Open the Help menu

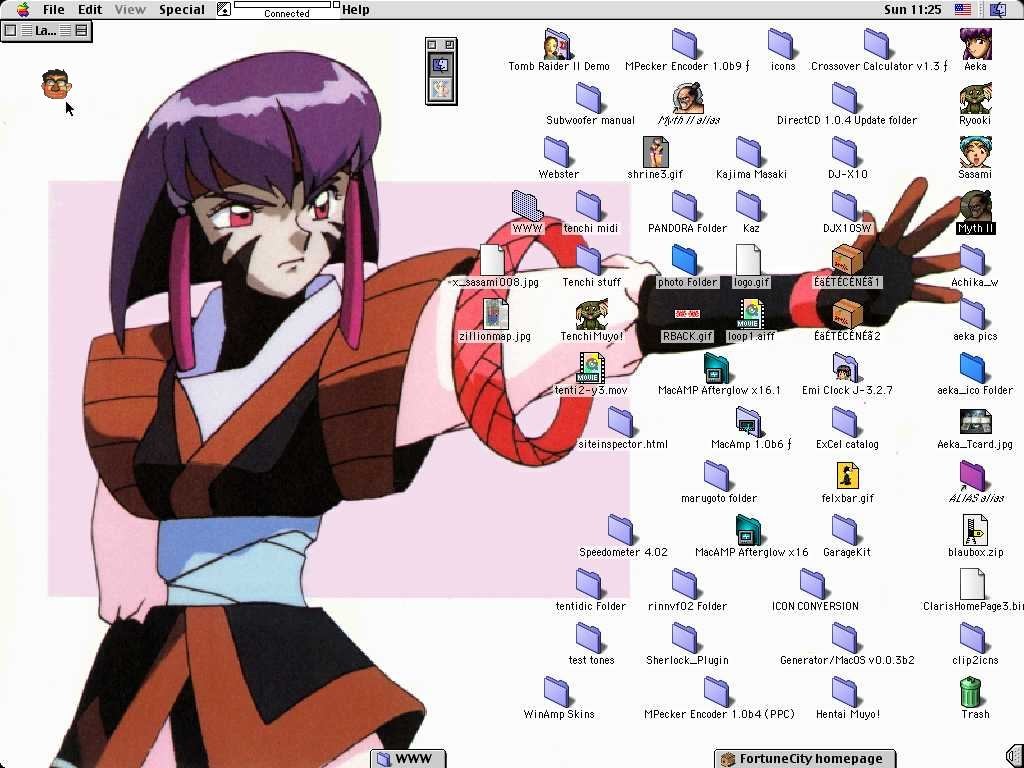(x=355, y=10)
